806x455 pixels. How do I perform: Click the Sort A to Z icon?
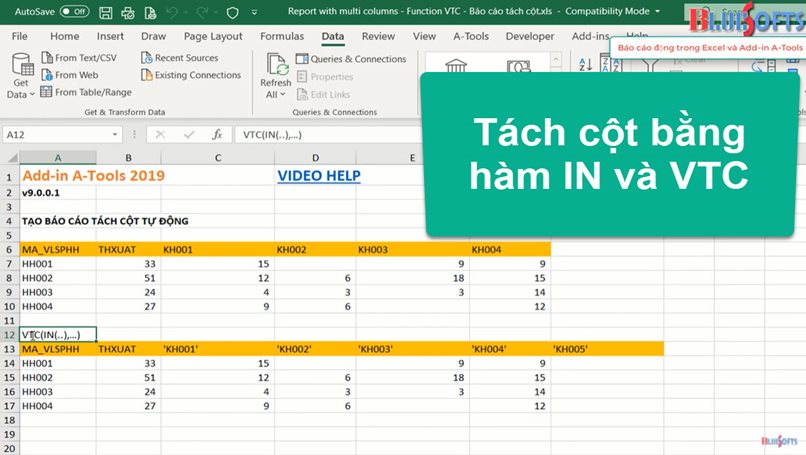[x=585, y=65]
